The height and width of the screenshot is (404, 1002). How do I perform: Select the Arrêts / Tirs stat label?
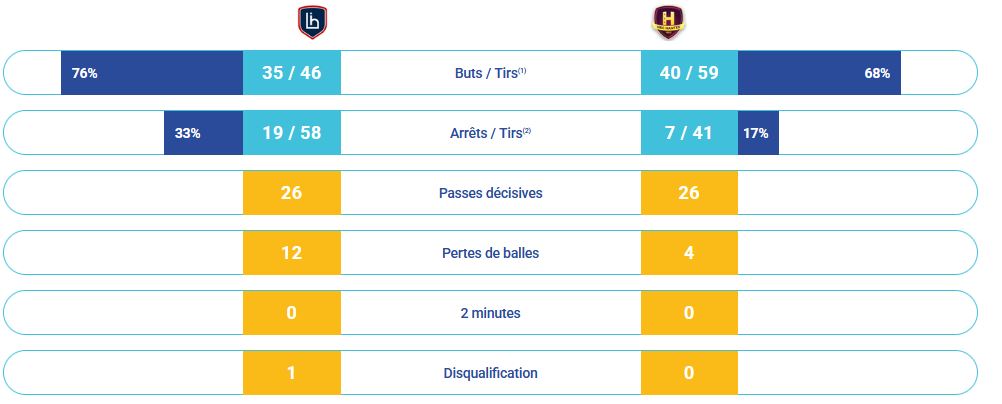(x=490, y=133)
